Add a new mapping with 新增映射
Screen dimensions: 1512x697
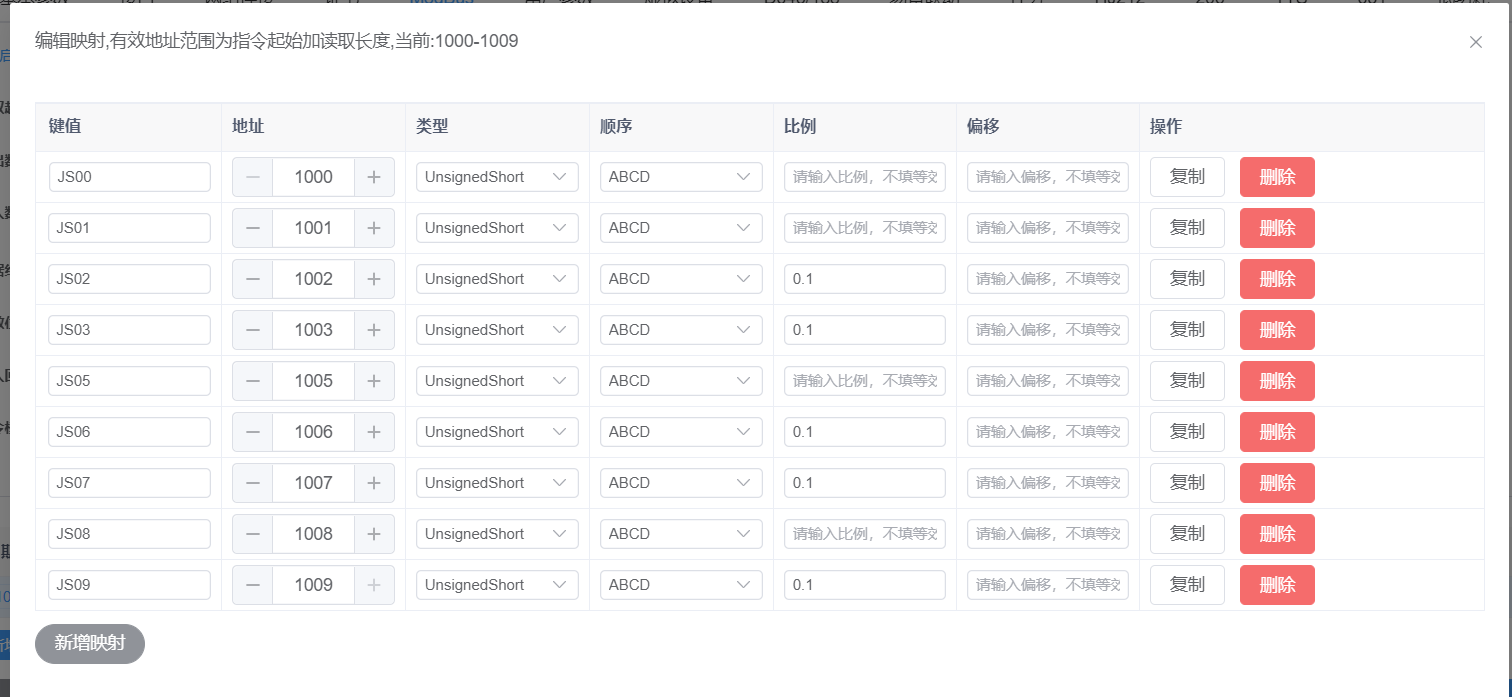pyautogui.click(x=90, y=643)
